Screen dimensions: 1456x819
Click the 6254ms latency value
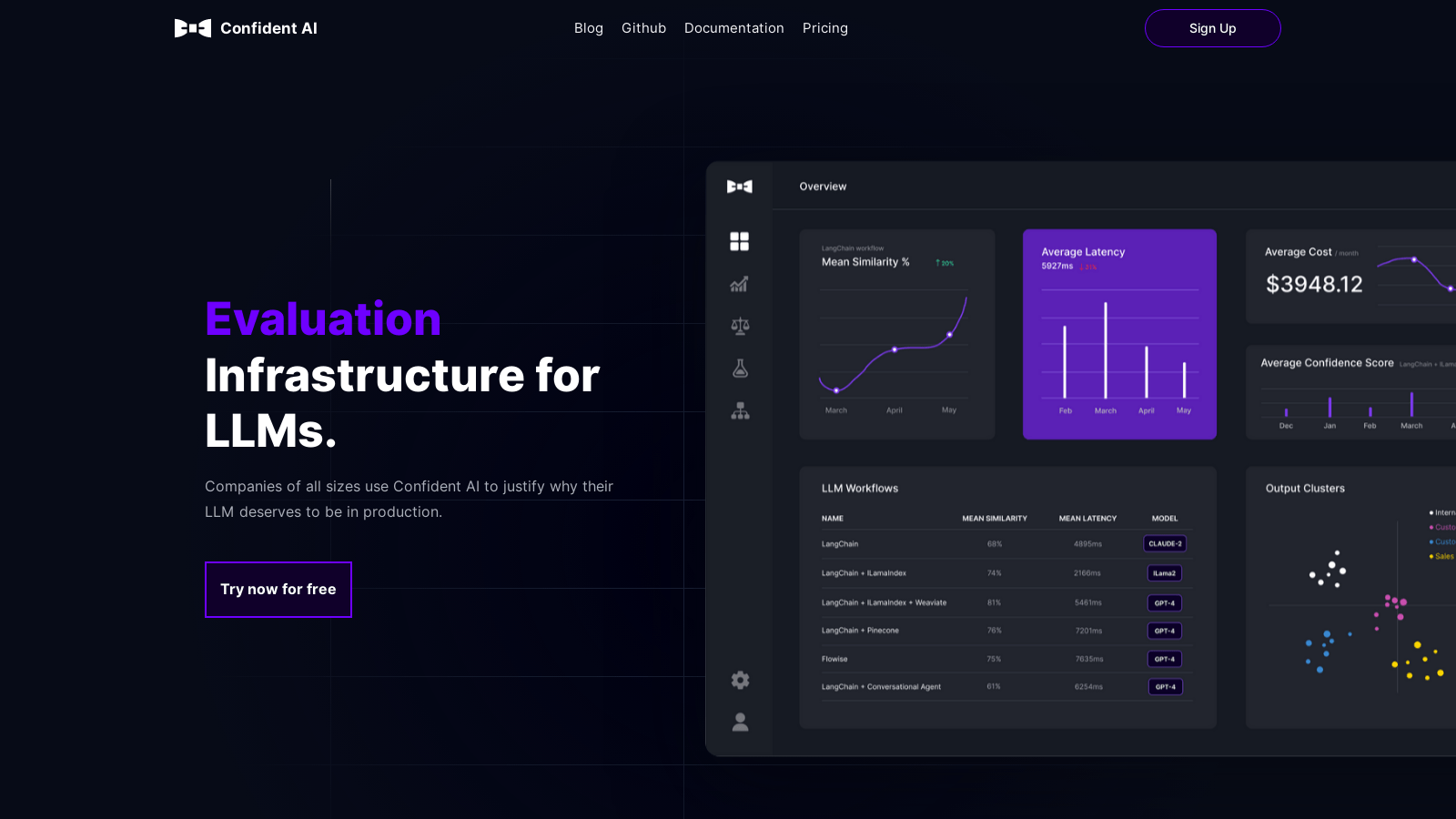coord(1088,687)
